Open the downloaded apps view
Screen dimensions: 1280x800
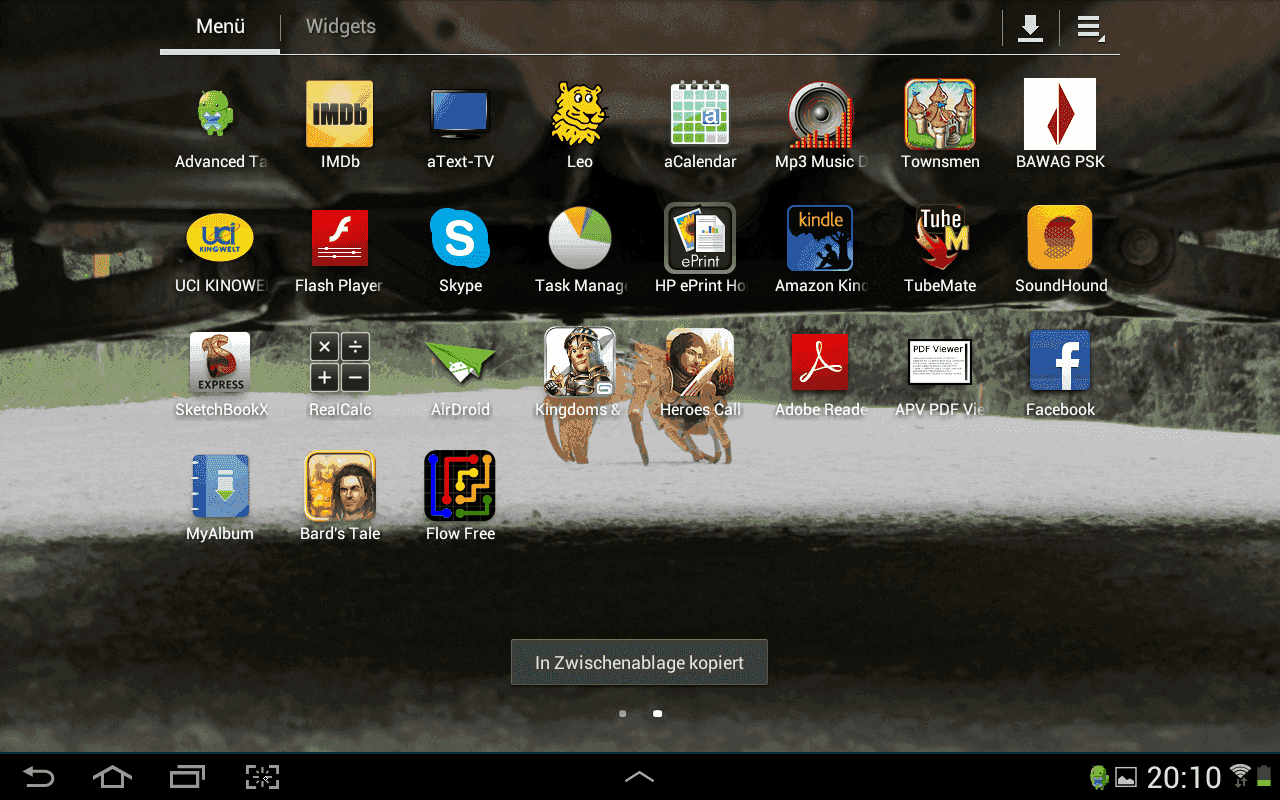(1030, 28)
